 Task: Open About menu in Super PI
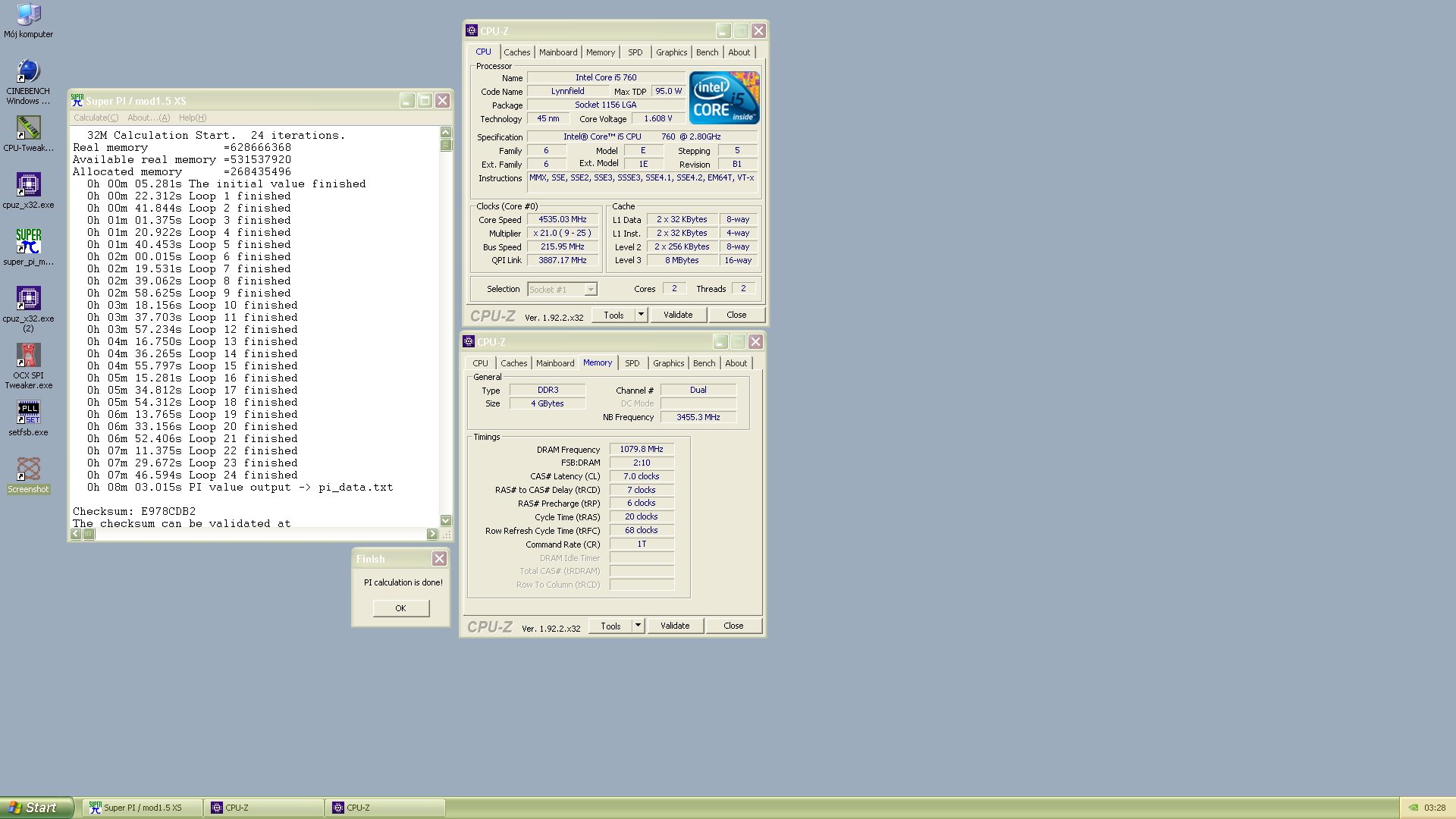[x=149, y=118]
